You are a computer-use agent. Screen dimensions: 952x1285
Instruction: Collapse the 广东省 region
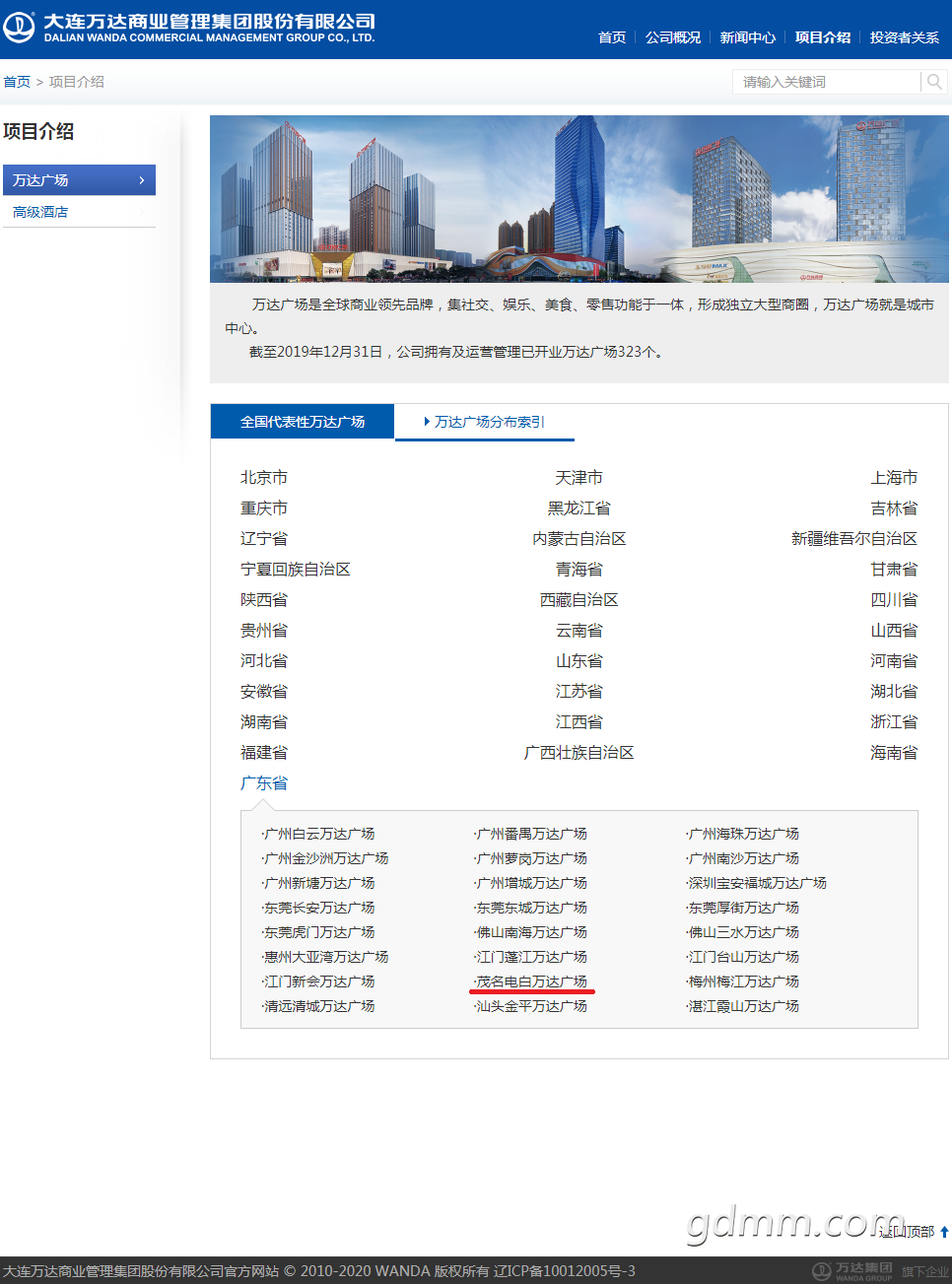pyautogui.click(x=264, y=783)
